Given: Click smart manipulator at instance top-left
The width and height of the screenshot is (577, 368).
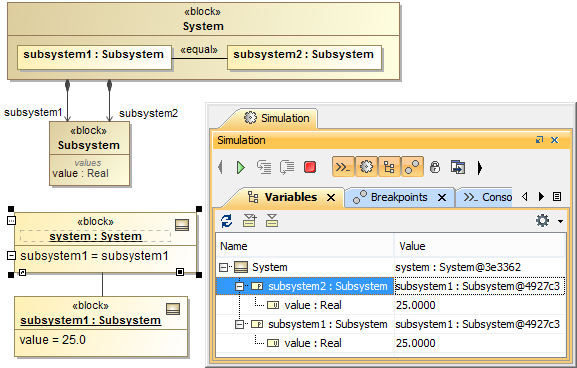Looking at the screenshot, I should pyautogui.click(x=11, y=221).
